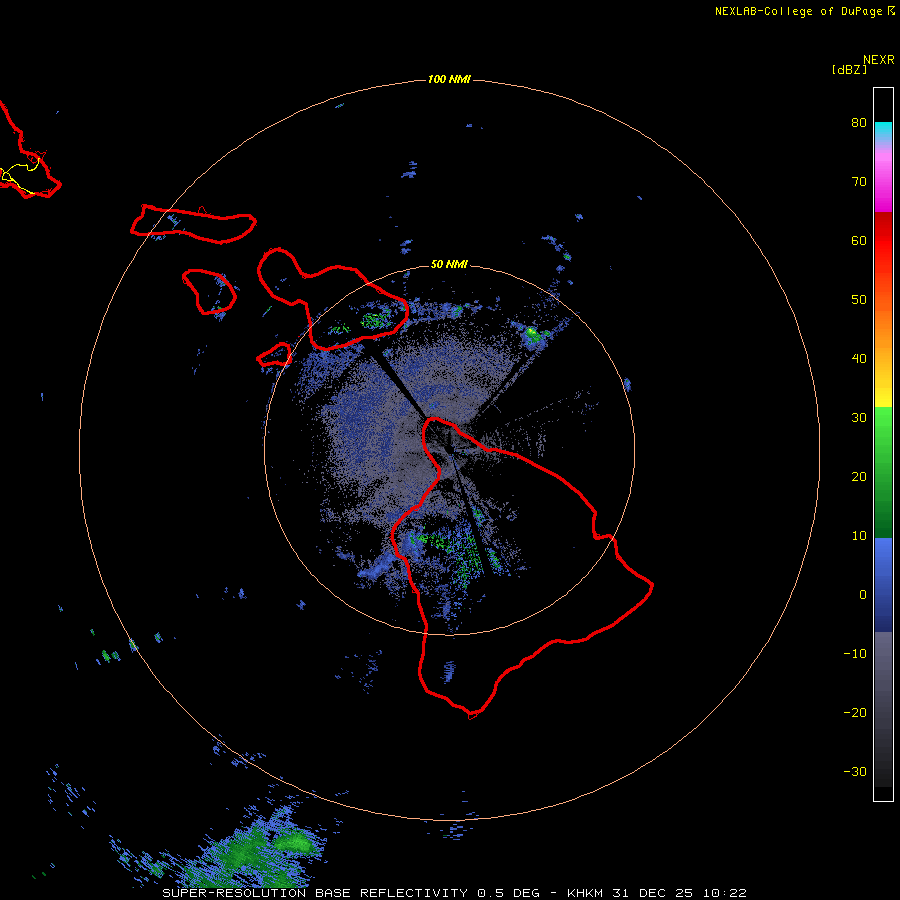Viewport: 900px width, 900px height.
Task: Click the 50 value on the dBZ scale
Action: tap(859, 300)
